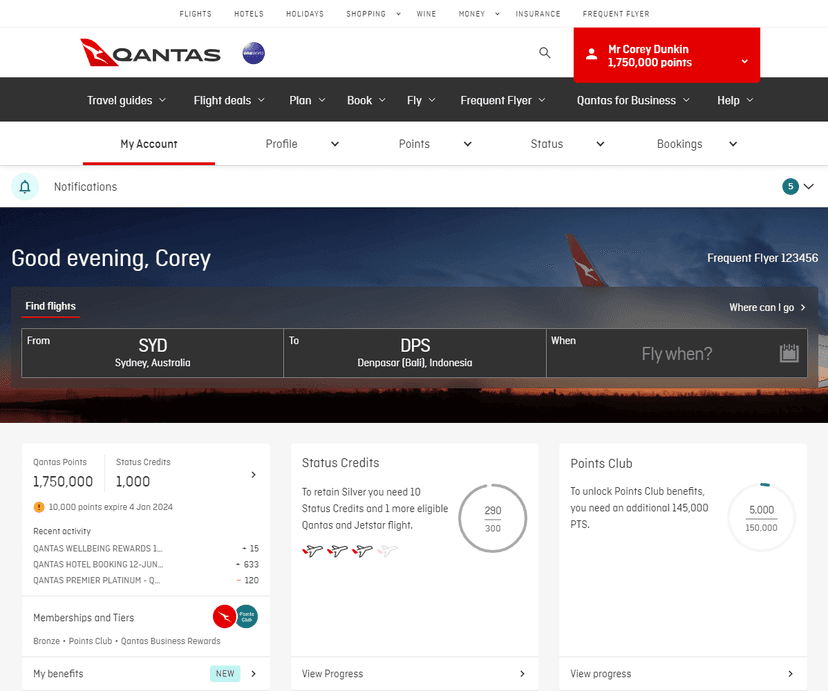Click the teal Points Club badge
The height and width of the screenshot is (691, 828).
tap(246, 617)
